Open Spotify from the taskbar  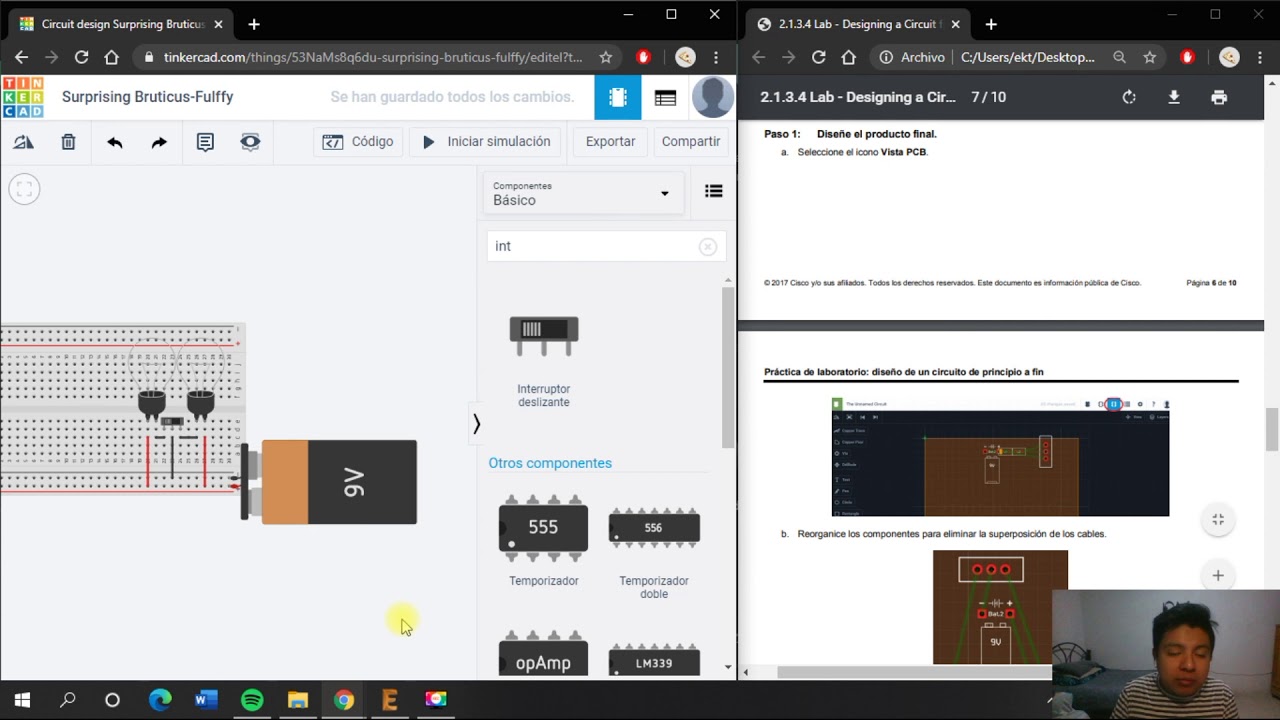coord(252,699)
